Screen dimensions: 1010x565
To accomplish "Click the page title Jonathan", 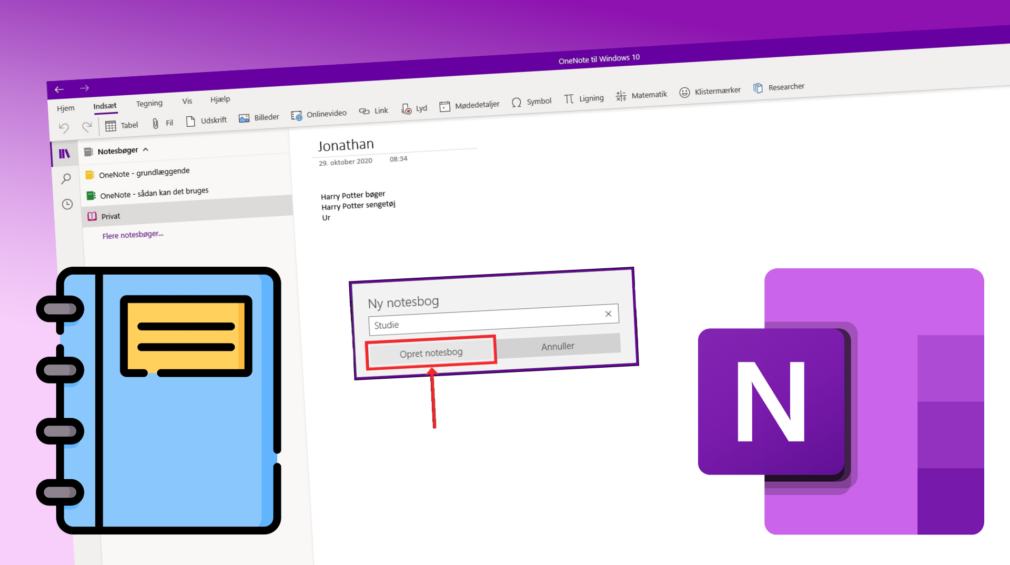I will point(346,145).
